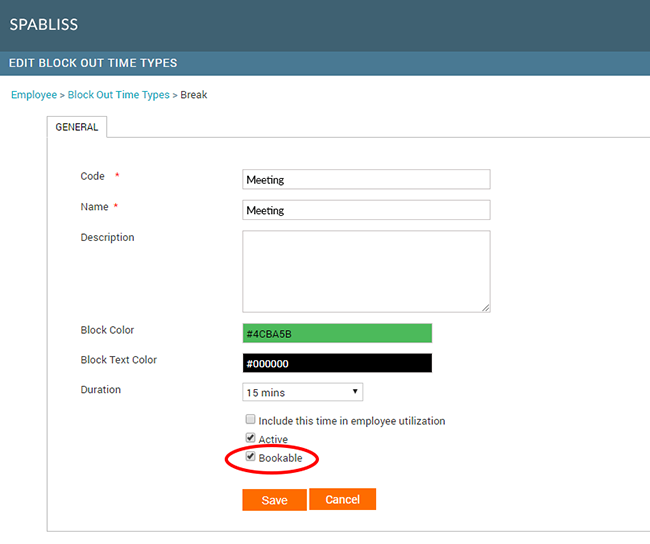Expand the Duration dropdown arrow
This screenshot has height=544, width=650.
356,392
